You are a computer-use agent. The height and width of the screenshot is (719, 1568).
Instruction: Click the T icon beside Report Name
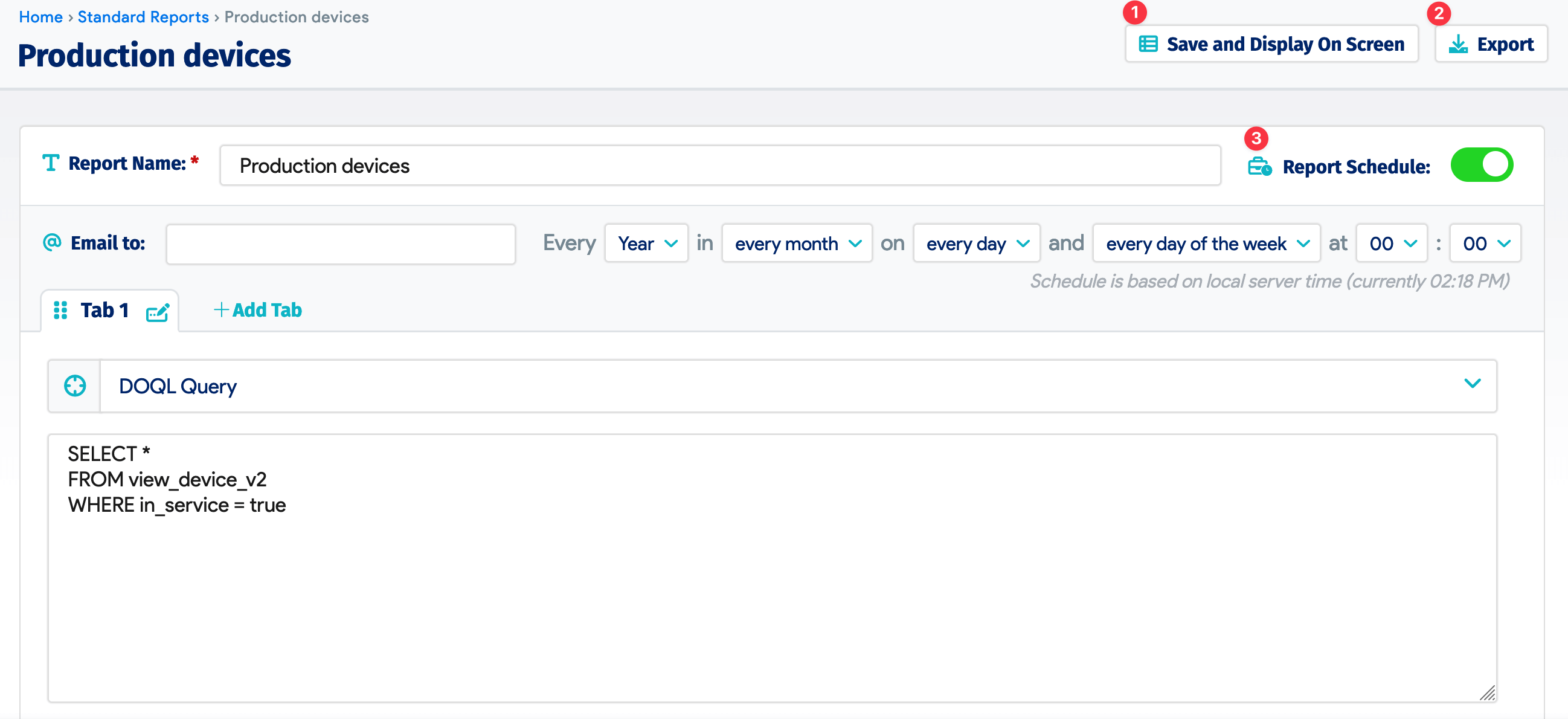coord(51,163)
